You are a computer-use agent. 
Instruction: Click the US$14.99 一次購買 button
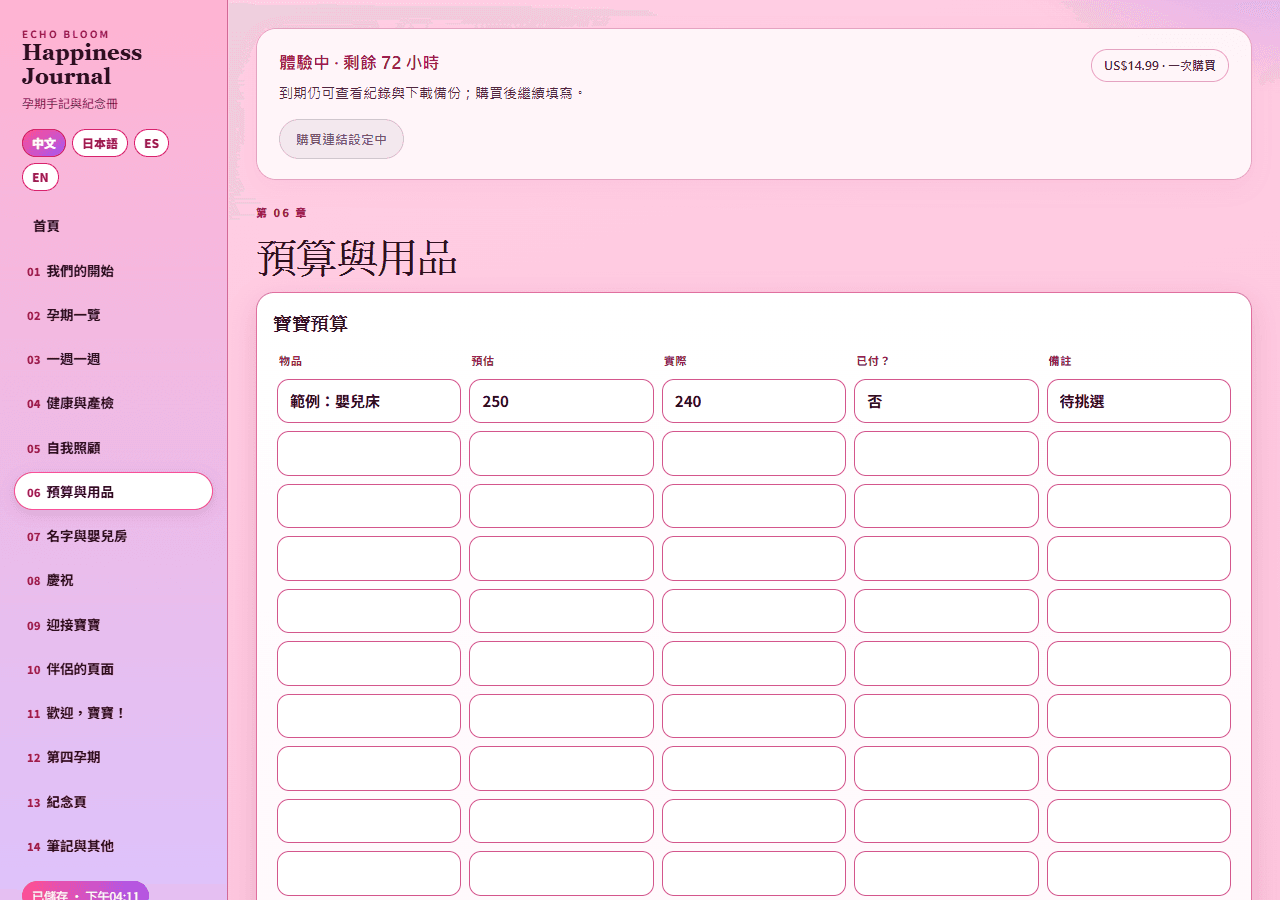(x=1160, y=65)
